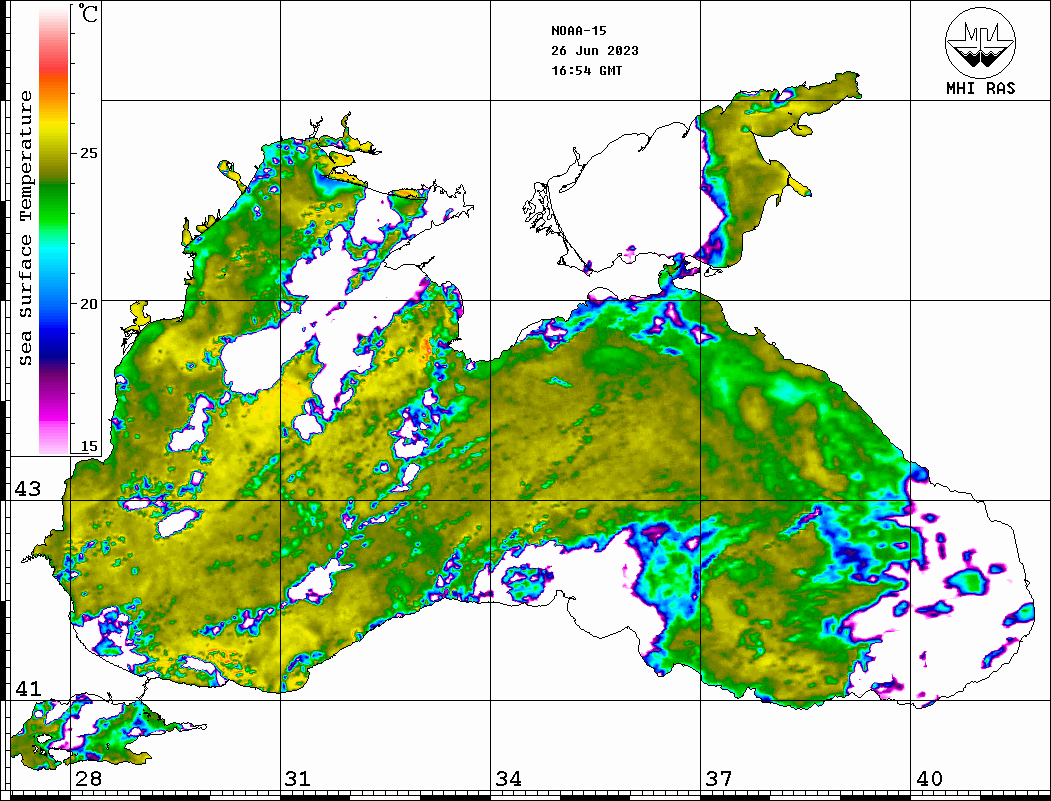Click the latitude label '41'
Screen dimensions: 1051x801
(x=27, y=688)
